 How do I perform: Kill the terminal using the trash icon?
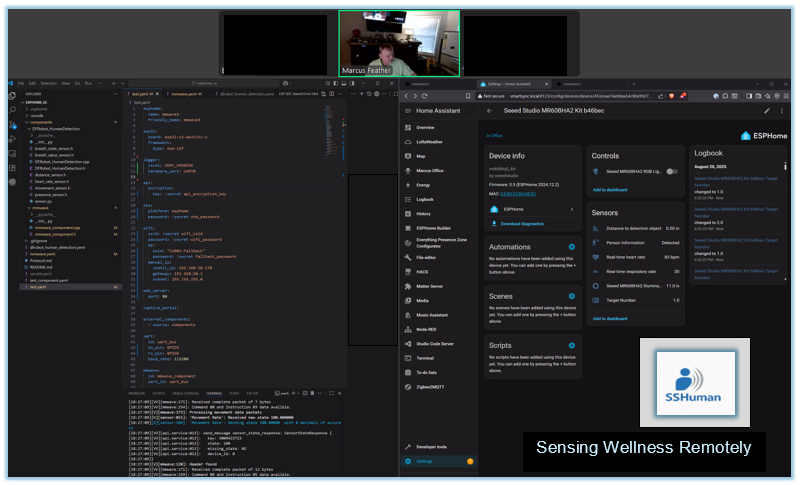[312, 393]
